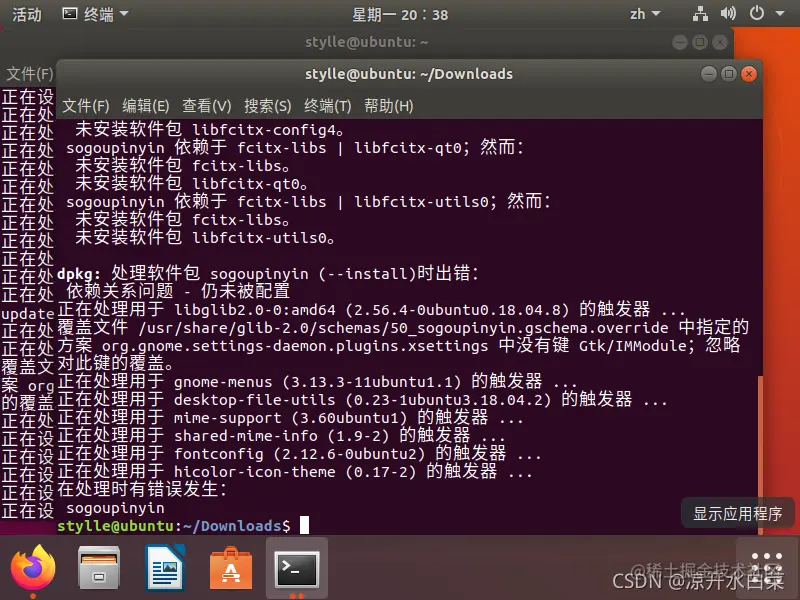This screenshot has width=800, height=600.
Task: Click the fontconfig (2.12.6-0ubuntu2) line
Action: 299,454
